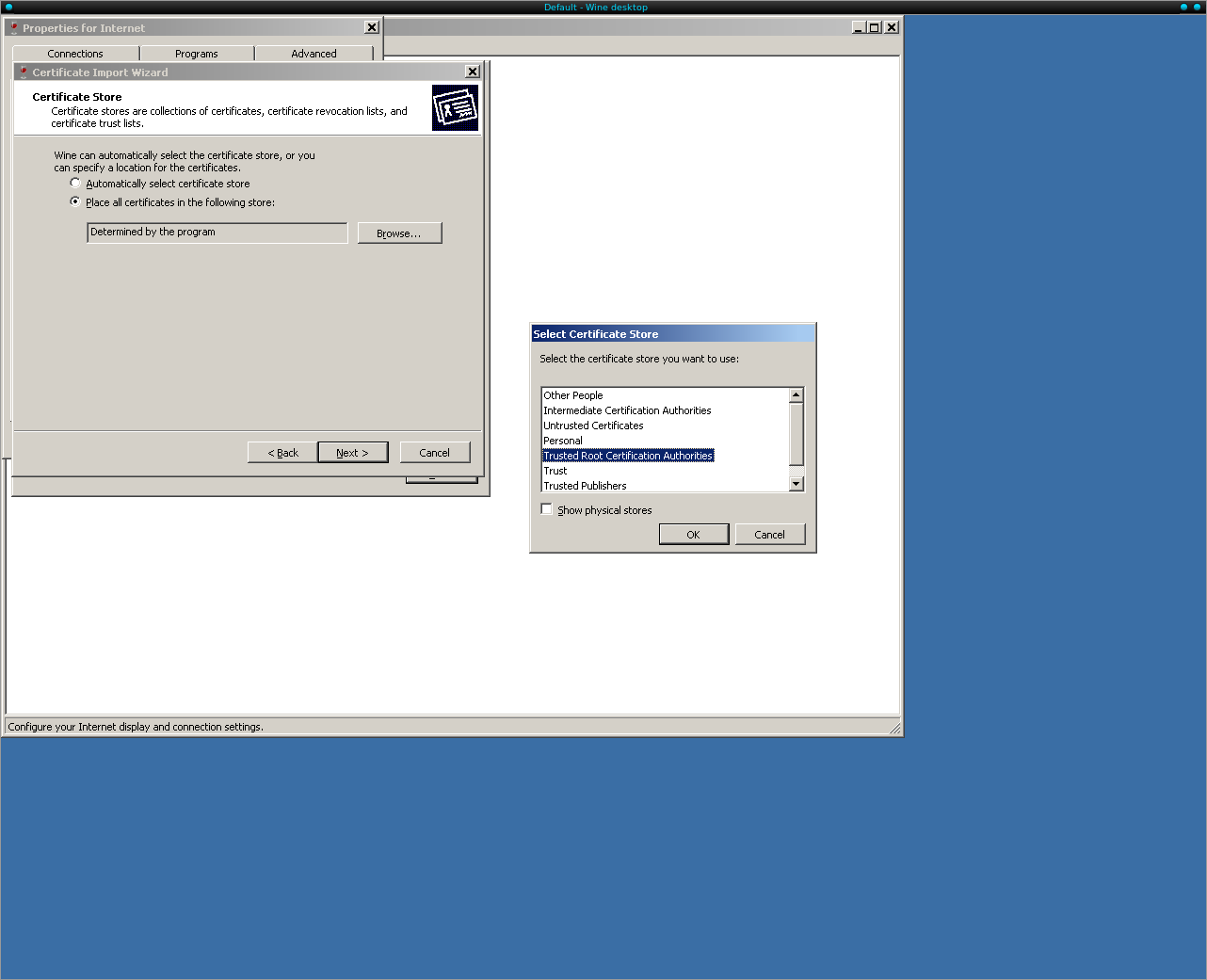Image resolution: width=1207 pixels, height=980 pixels.
Task: Close the background control panel window
Action: [x=892, y=27]
